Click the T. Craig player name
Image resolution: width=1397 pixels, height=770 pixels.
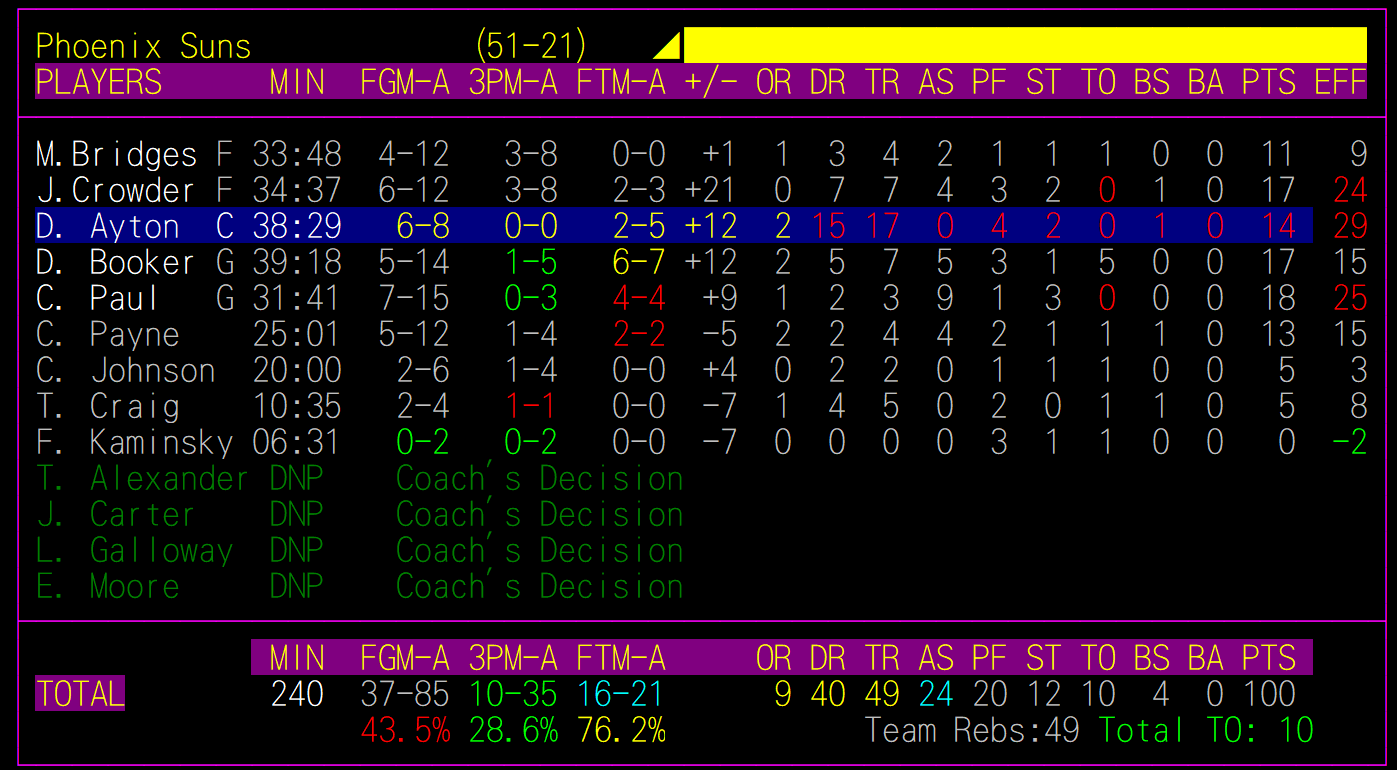click(x=107, y=406)
